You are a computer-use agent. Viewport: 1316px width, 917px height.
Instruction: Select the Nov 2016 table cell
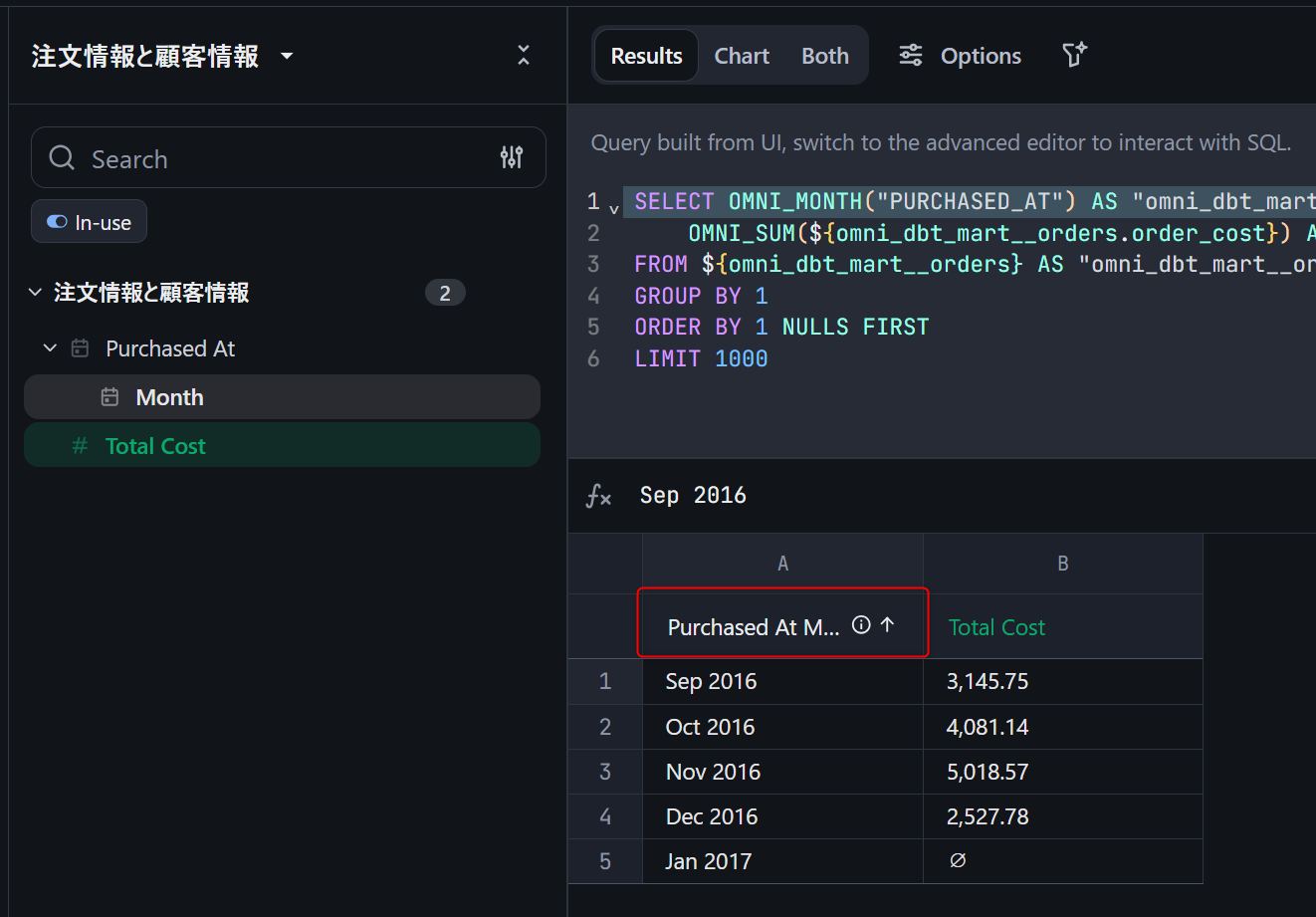[x=713, y=772]
